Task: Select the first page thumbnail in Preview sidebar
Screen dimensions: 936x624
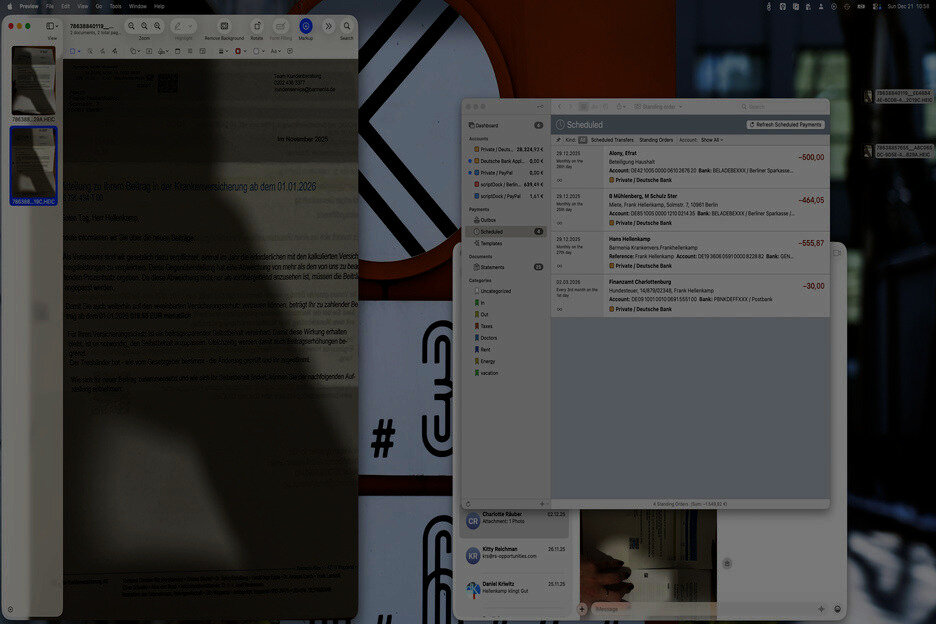Action: (x=33, y=80)
